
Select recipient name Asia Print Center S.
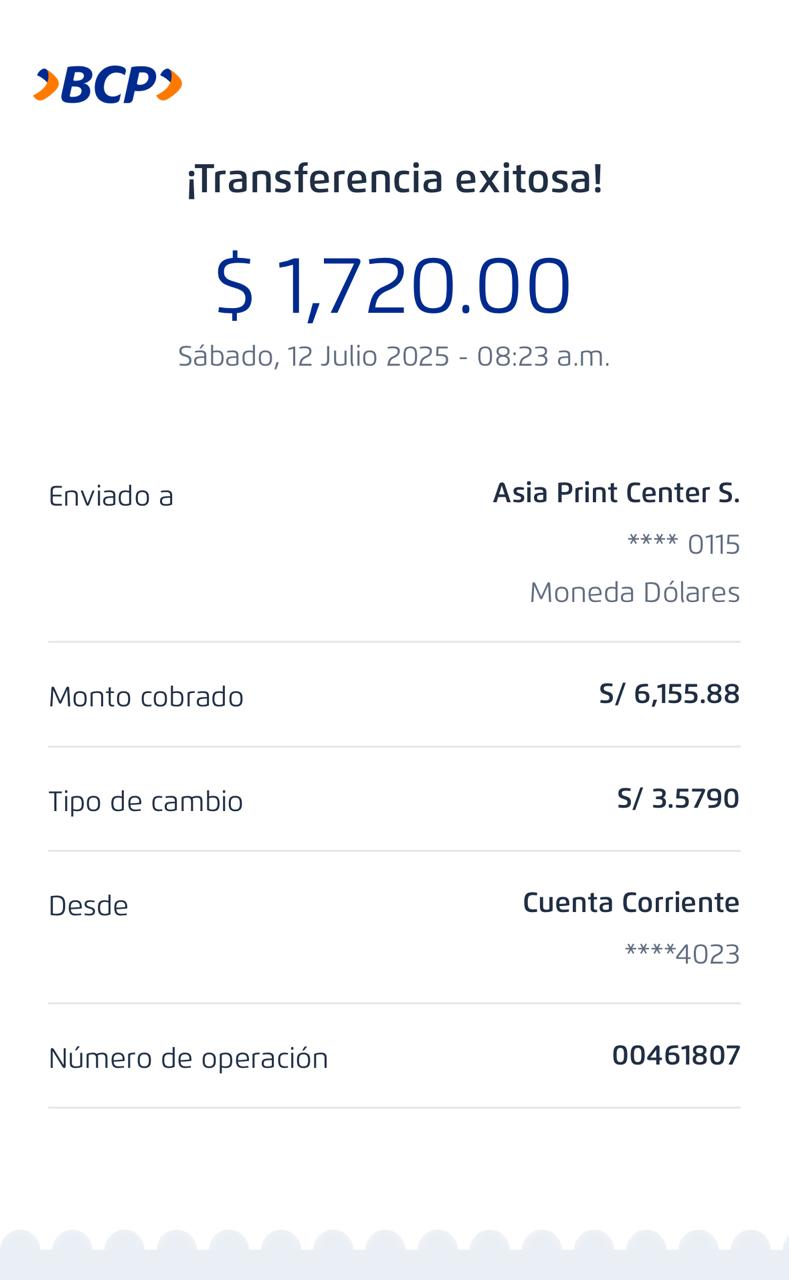pos(616,493)
